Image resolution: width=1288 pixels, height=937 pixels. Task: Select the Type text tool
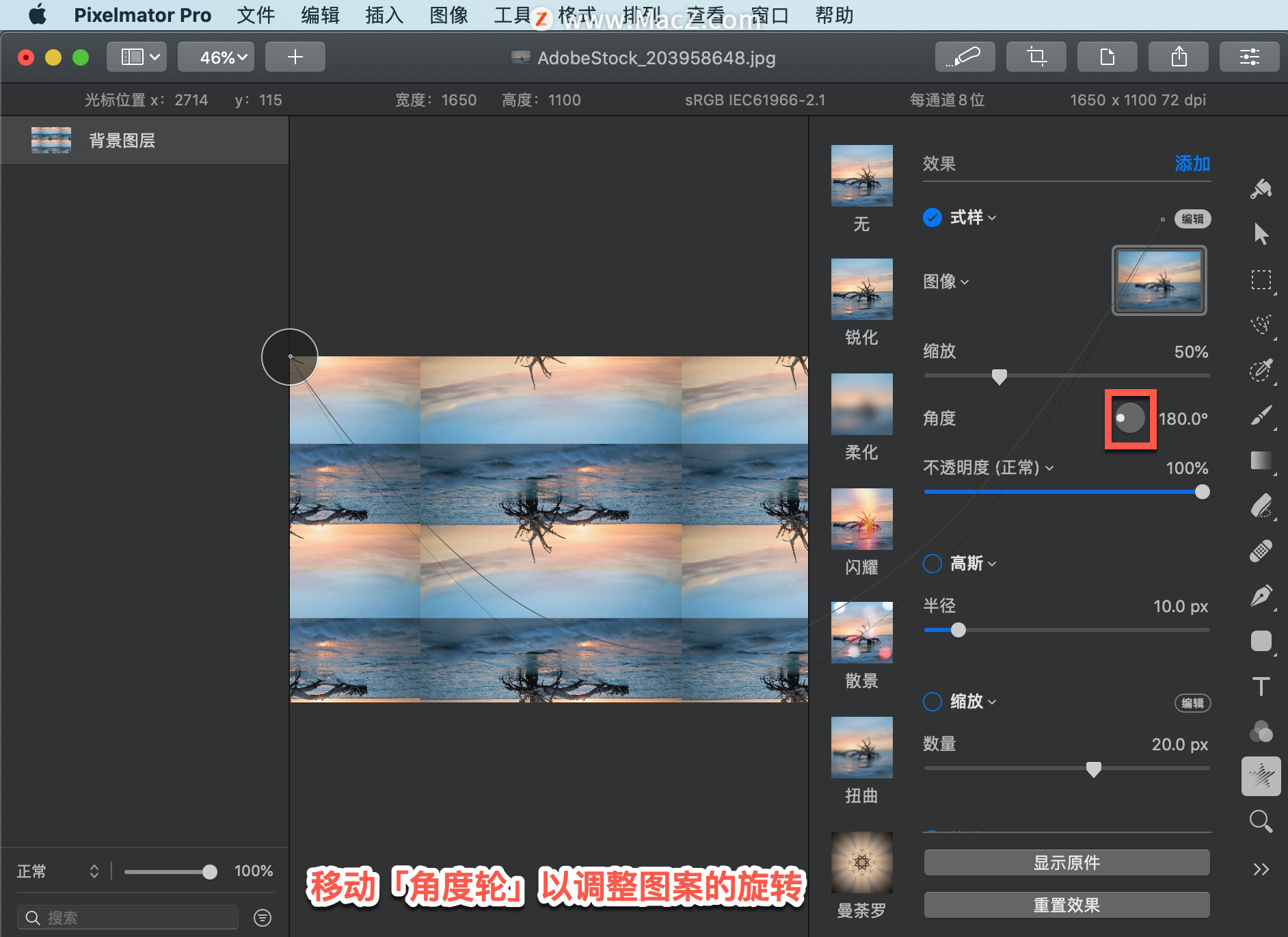tap(1261, 687)
